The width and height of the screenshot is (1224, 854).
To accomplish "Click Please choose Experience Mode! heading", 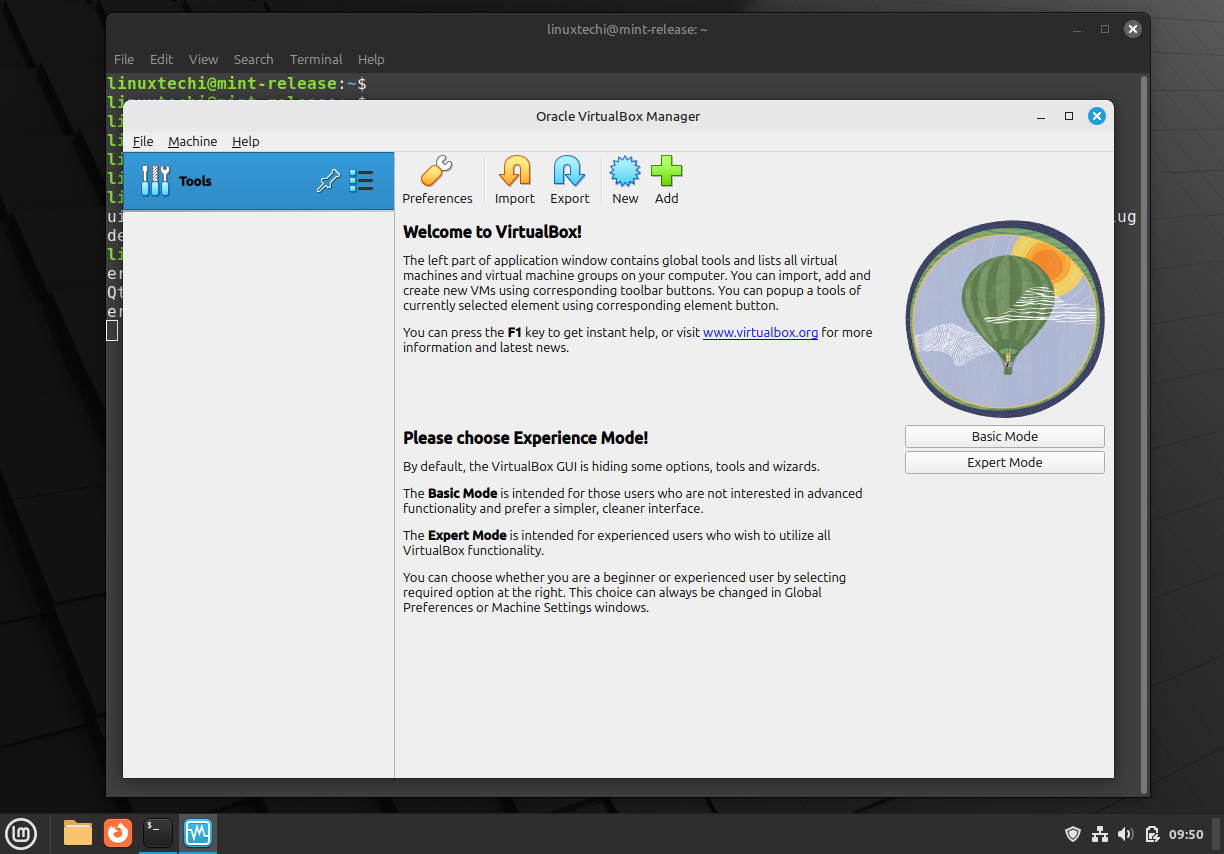I will pyautogui.click(x=525, y=438).
